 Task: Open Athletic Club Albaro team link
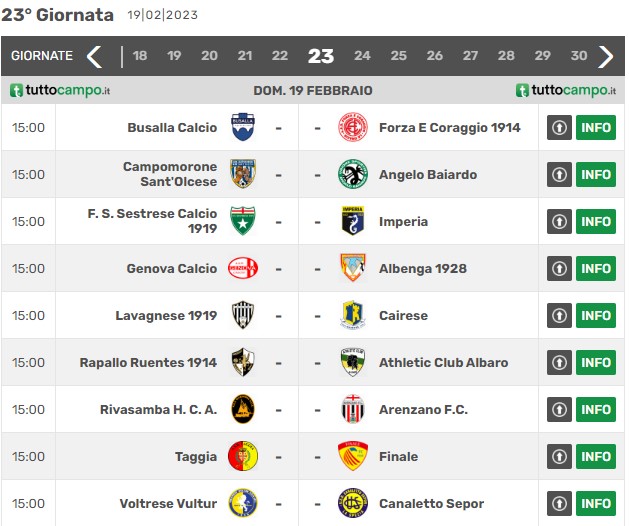point(443,362)
